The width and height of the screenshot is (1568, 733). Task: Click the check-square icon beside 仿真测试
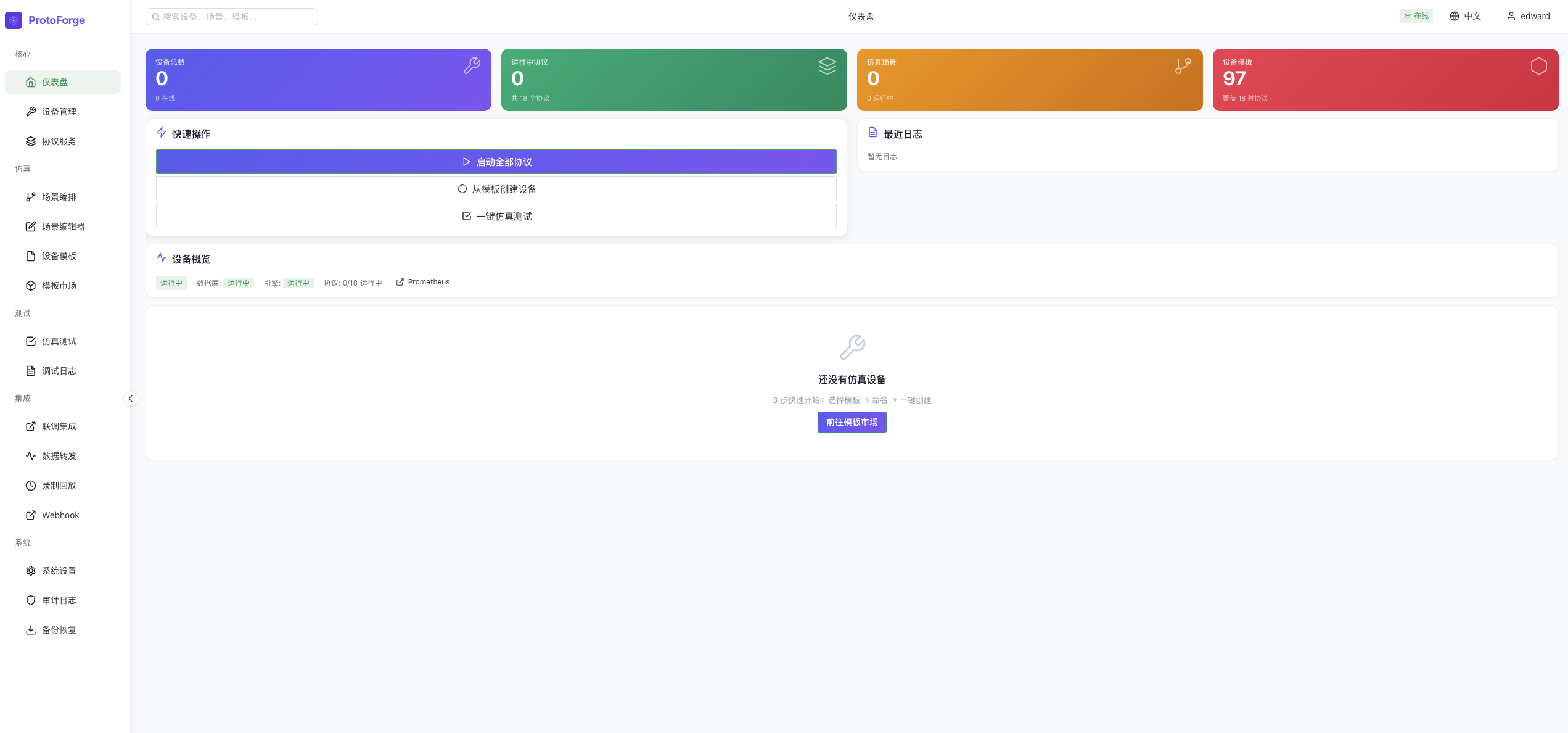[31, 341]
